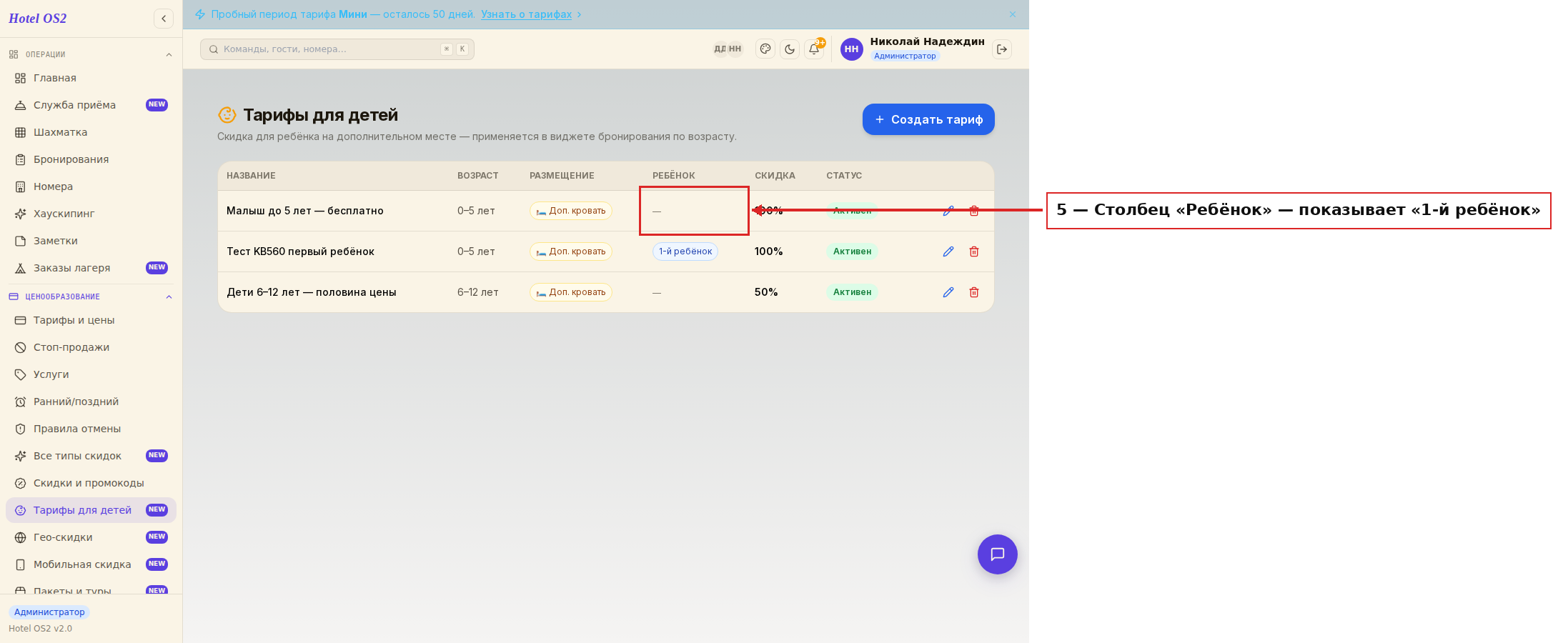Toggle dark mode moon icon

pos(790,49)
